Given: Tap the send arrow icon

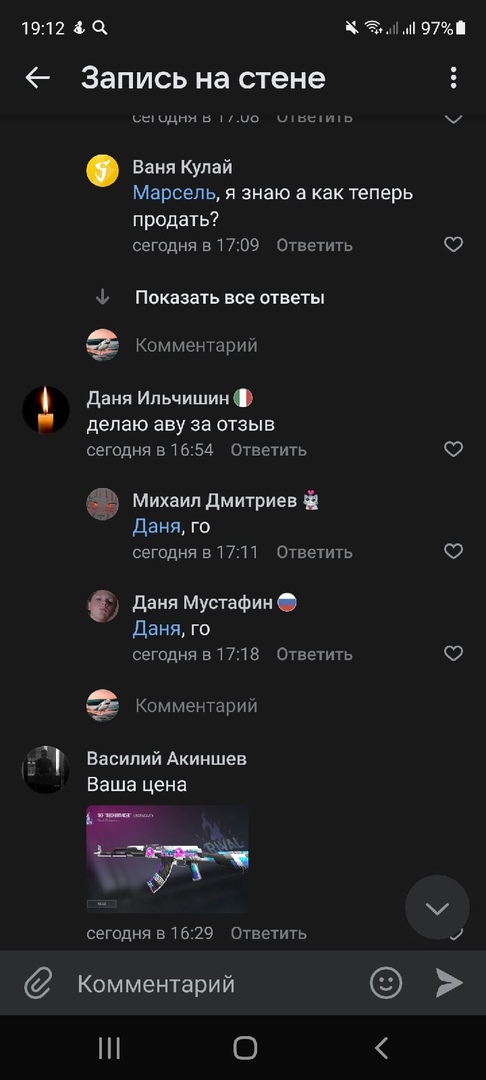Looking at the screenshot, I should pos(449,983).
